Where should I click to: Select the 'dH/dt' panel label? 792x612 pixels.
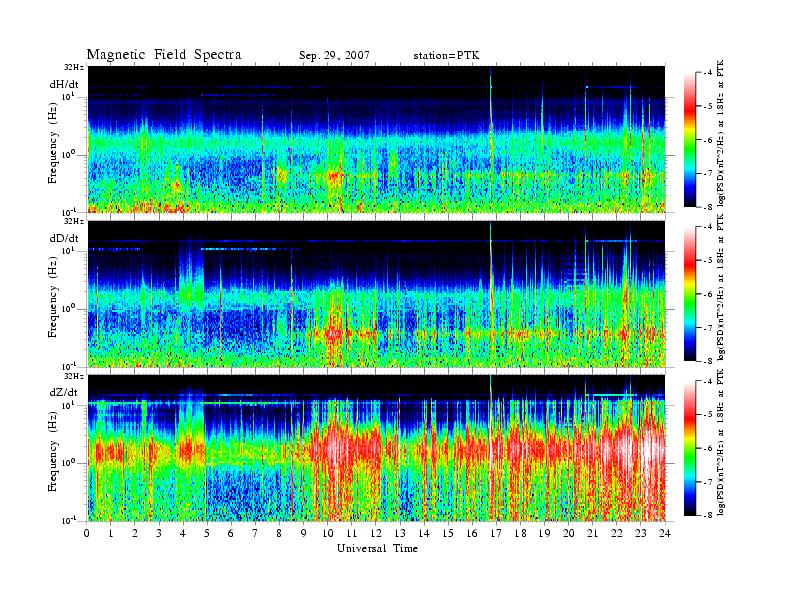pyautogui.click(x=64, y=84)
